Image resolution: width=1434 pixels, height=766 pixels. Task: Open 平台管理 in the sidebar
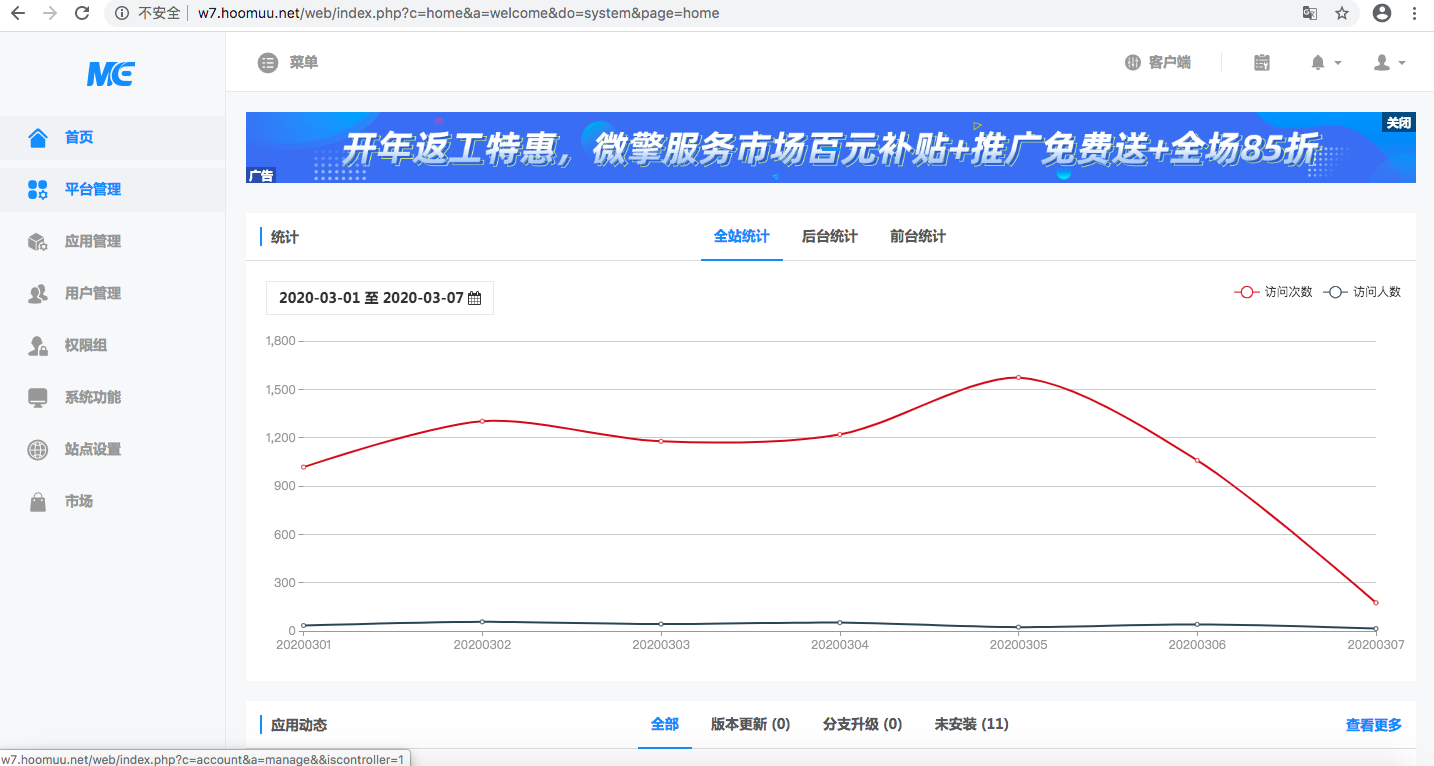(x=112, y=190)
